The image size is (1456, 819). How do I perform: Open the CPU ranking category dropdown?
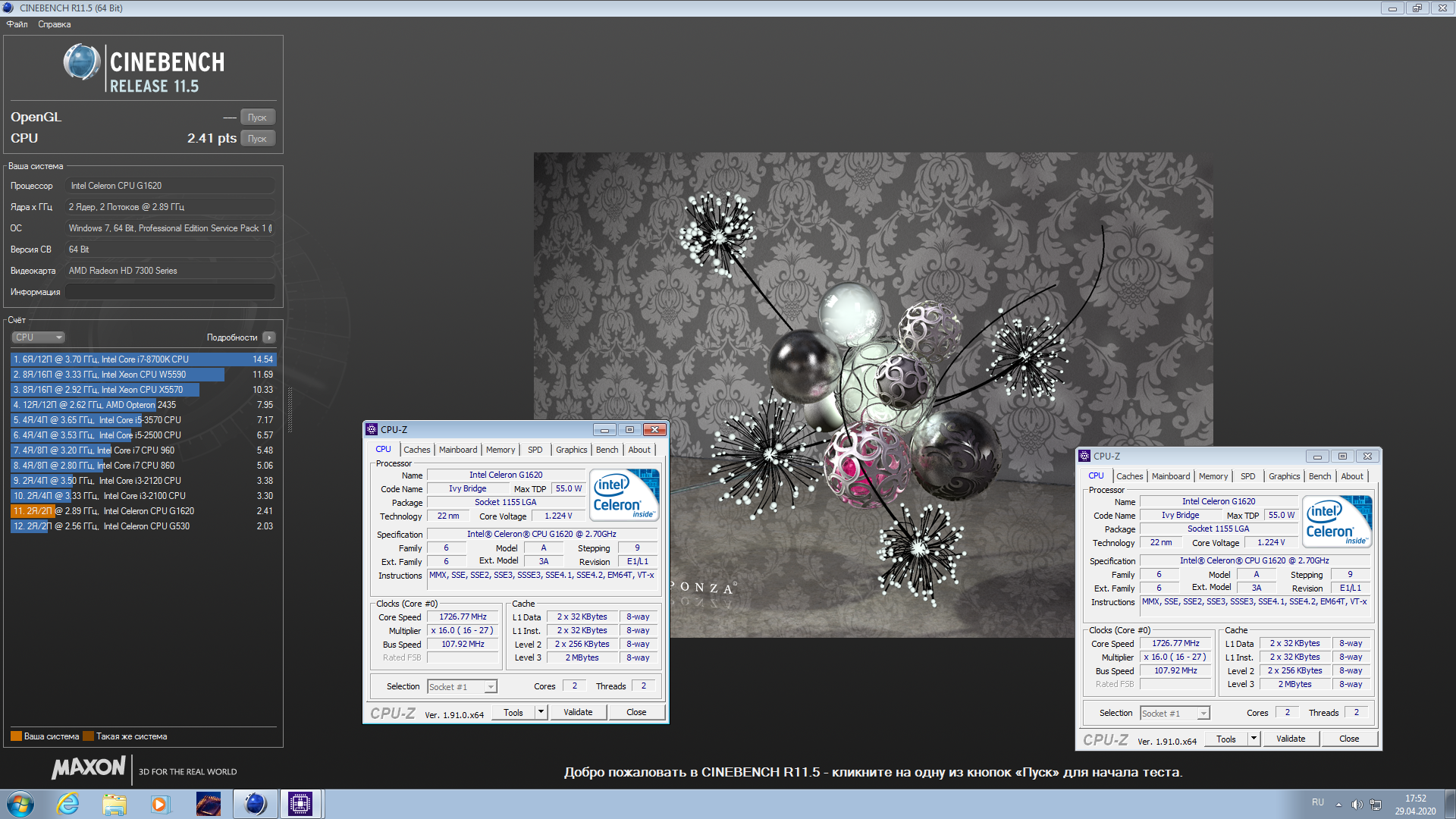click(38, 337)
